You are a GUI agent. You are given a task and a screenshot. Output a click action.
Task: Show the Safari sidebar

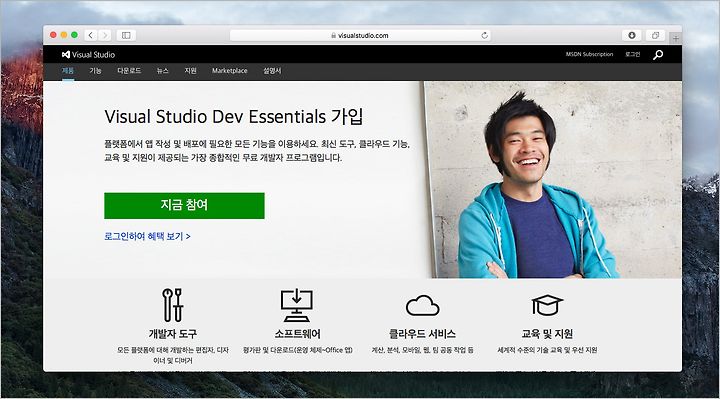(126, 35)
